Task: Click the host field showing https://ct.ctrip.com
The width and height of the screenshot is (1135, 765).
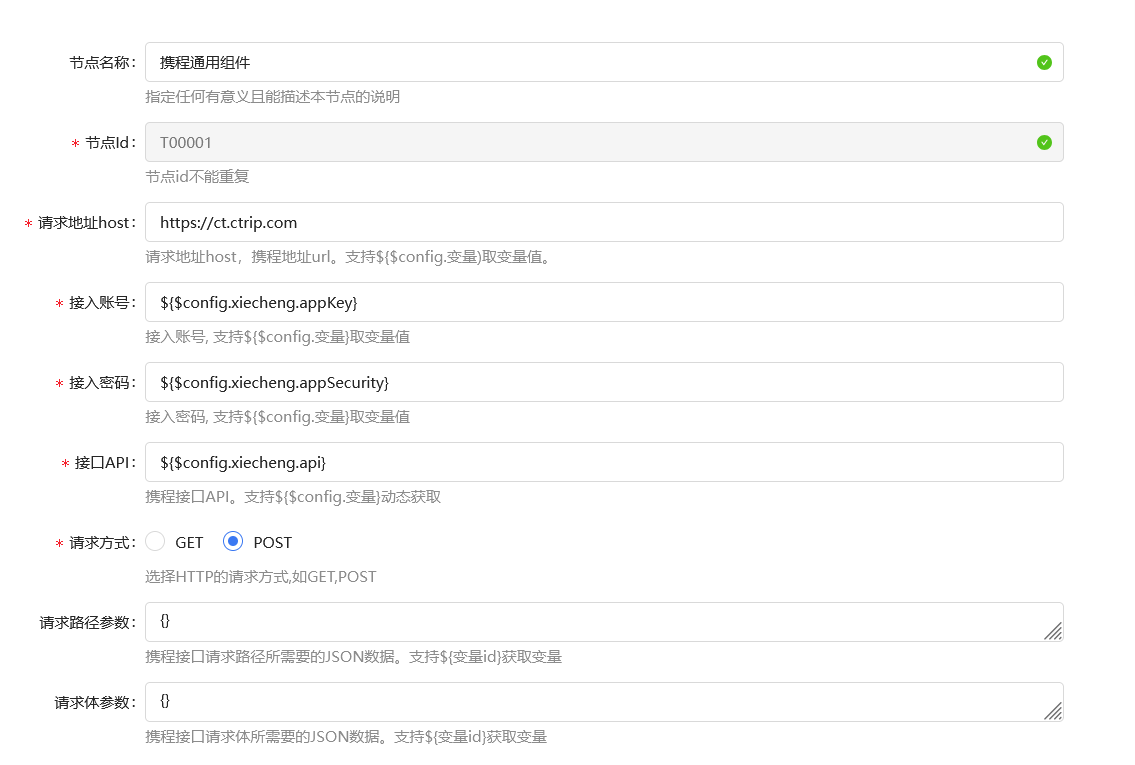Action: pyautogui.click(x=600, y=222)
